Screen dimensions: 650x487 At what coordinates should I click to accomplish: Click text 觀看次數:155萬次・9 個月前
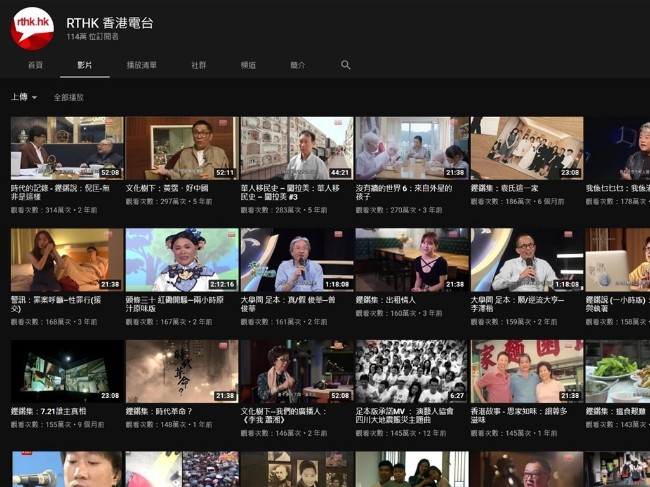pyautogui.click(x=58, y=425)
